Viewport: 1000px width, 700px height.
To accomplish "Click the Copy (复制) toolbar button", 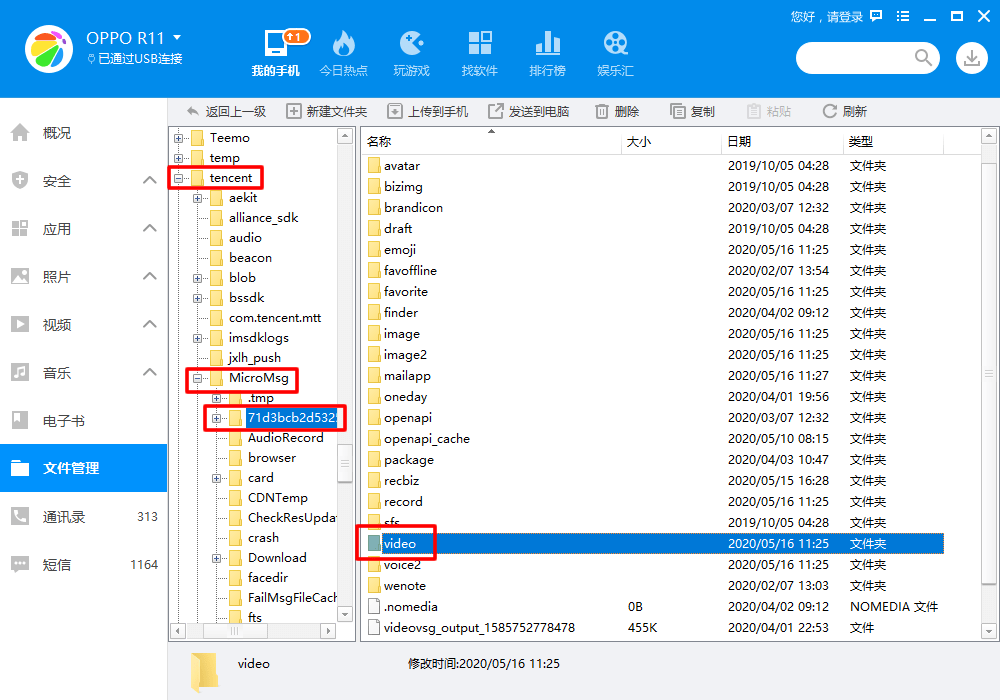I will 693,112.
